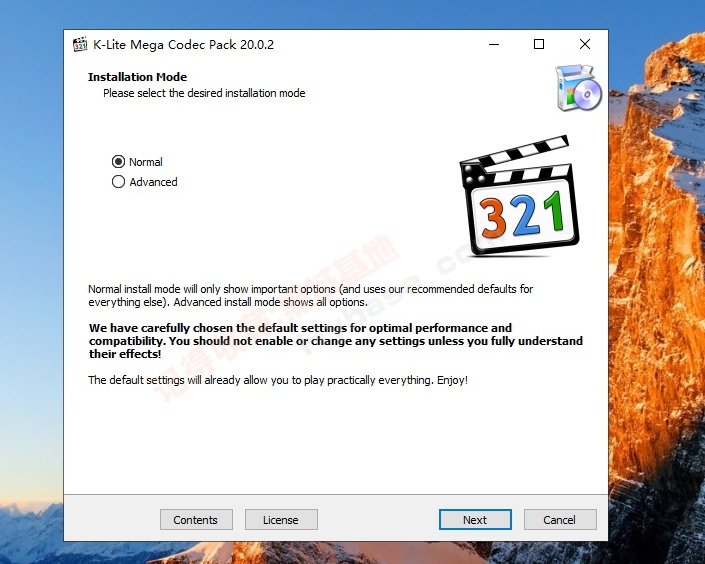The height and width of the screenshot is (564, 705).
Task: Click the installer box and disc icon
Action: 578,88
